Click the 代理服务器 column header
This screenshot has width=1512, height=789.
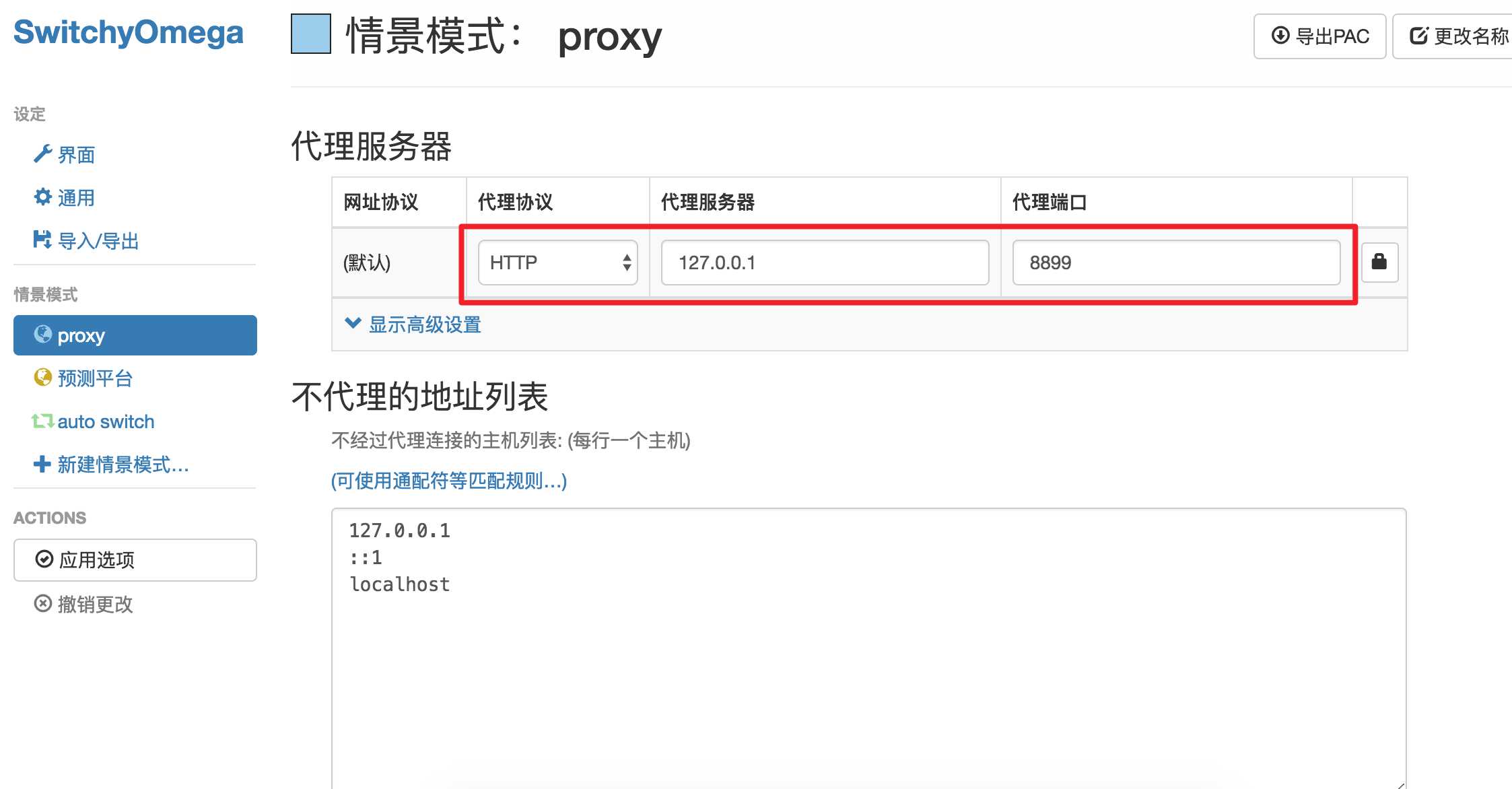click(708, 202)
